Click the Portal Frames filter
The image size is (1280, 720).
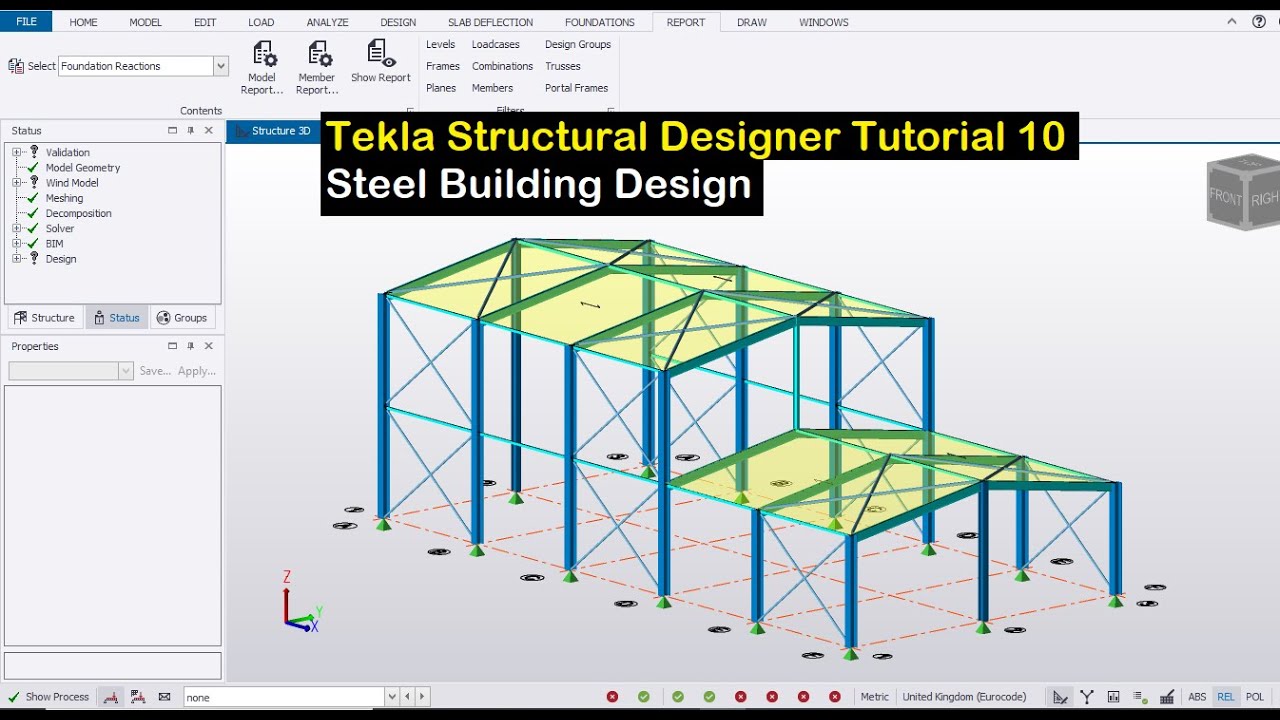pyautogui.click(x=576, y=88)
